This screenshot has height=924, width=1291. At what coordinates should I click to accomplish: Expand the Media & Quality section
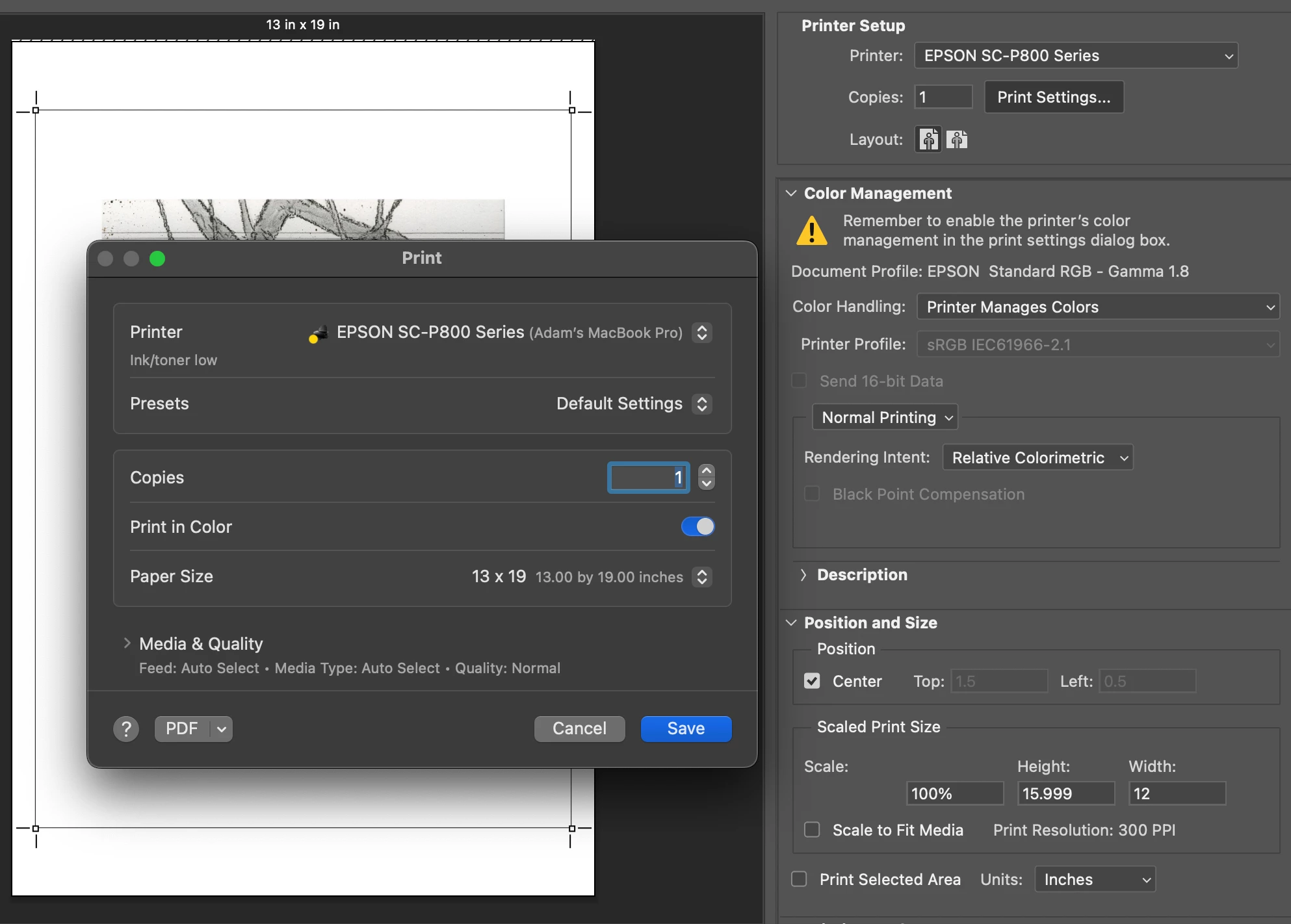127,643
